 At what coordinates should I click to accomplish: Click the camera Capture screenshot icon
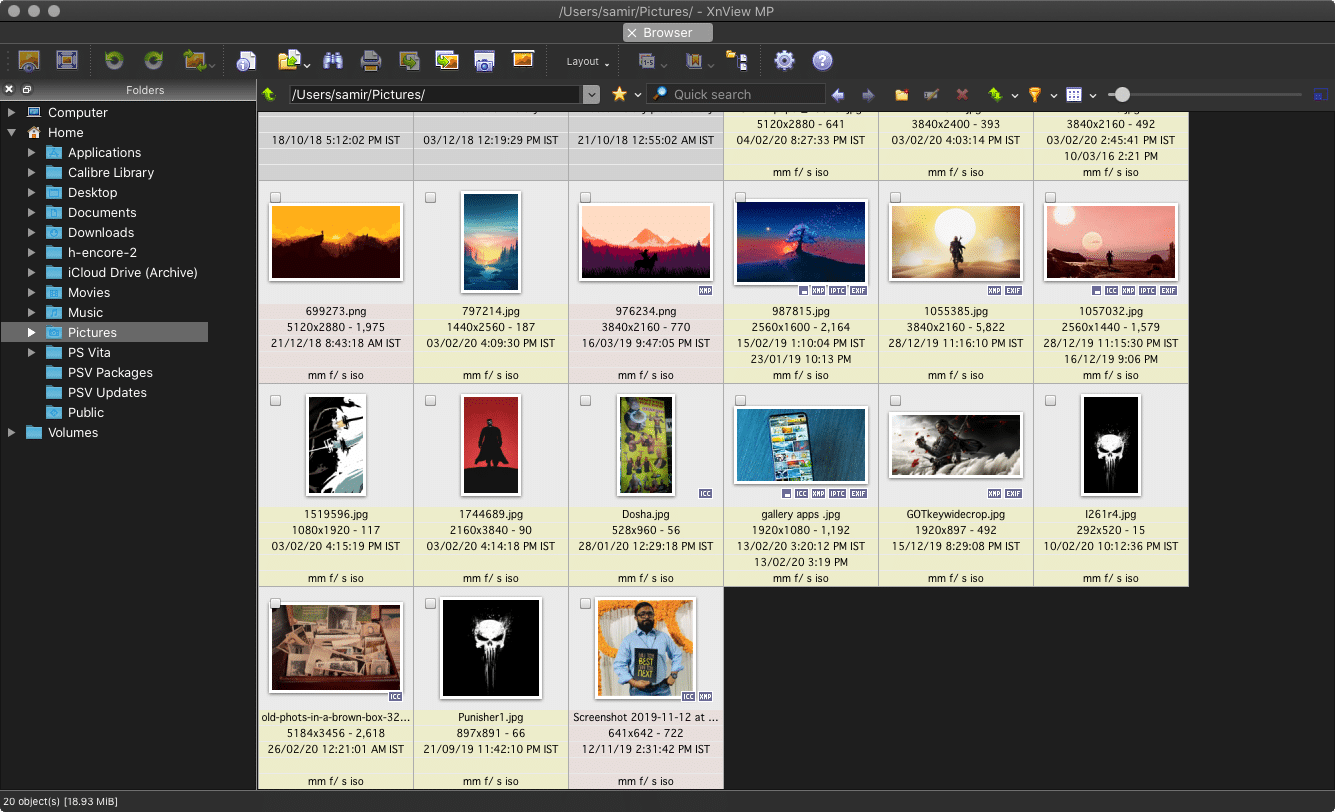pyautogui.click(x=484, y=61)
